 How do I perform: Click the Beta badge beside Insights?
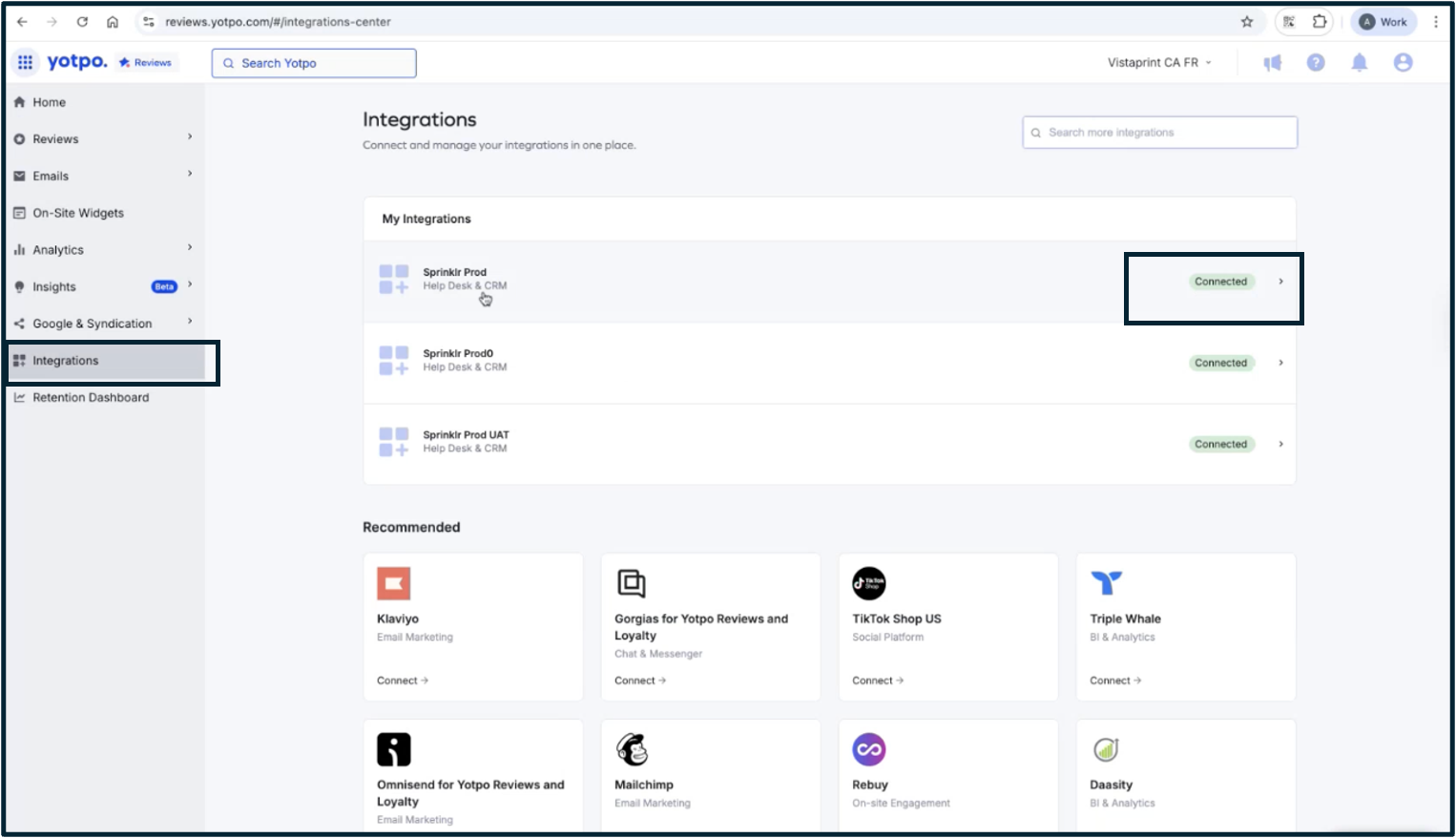pyautogui.click(x=164, y=286)
